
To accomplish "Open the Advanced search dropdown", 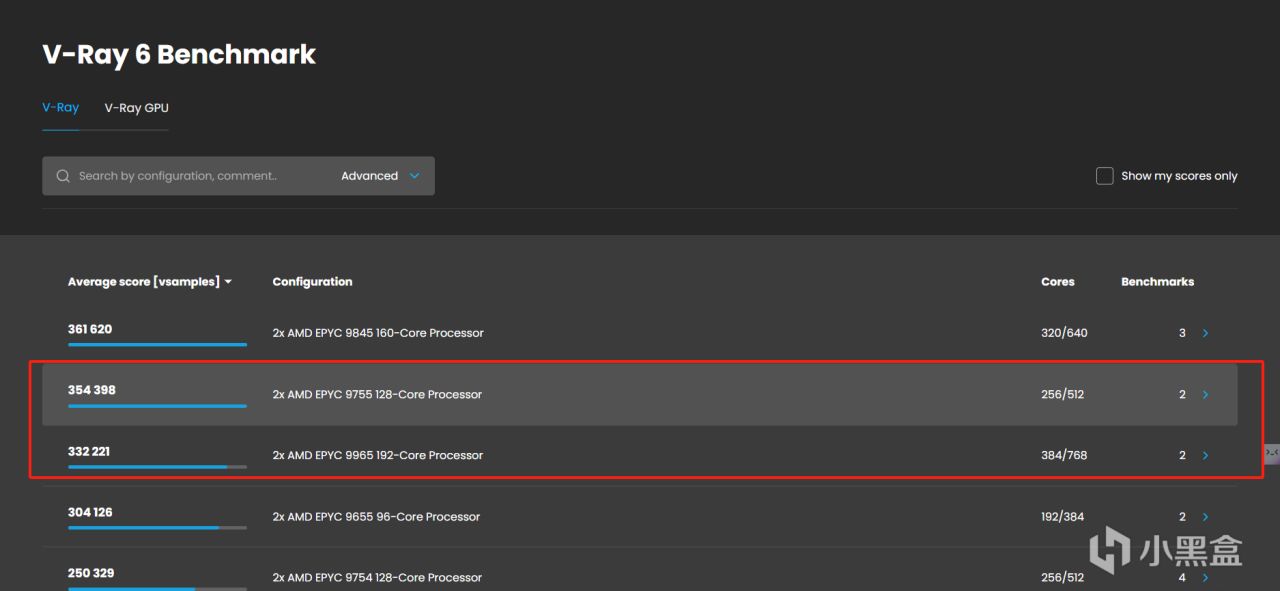I will point(380,176).
